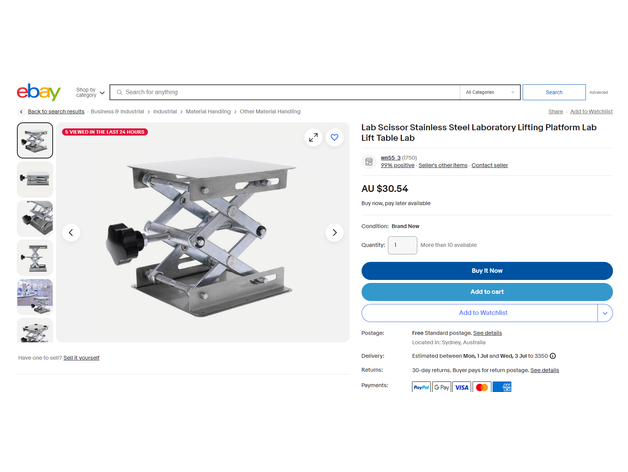The height and width of the screenshot is (472, 628).
Task: Open the Industrial breadcrumb category
Action: [165, 112]
